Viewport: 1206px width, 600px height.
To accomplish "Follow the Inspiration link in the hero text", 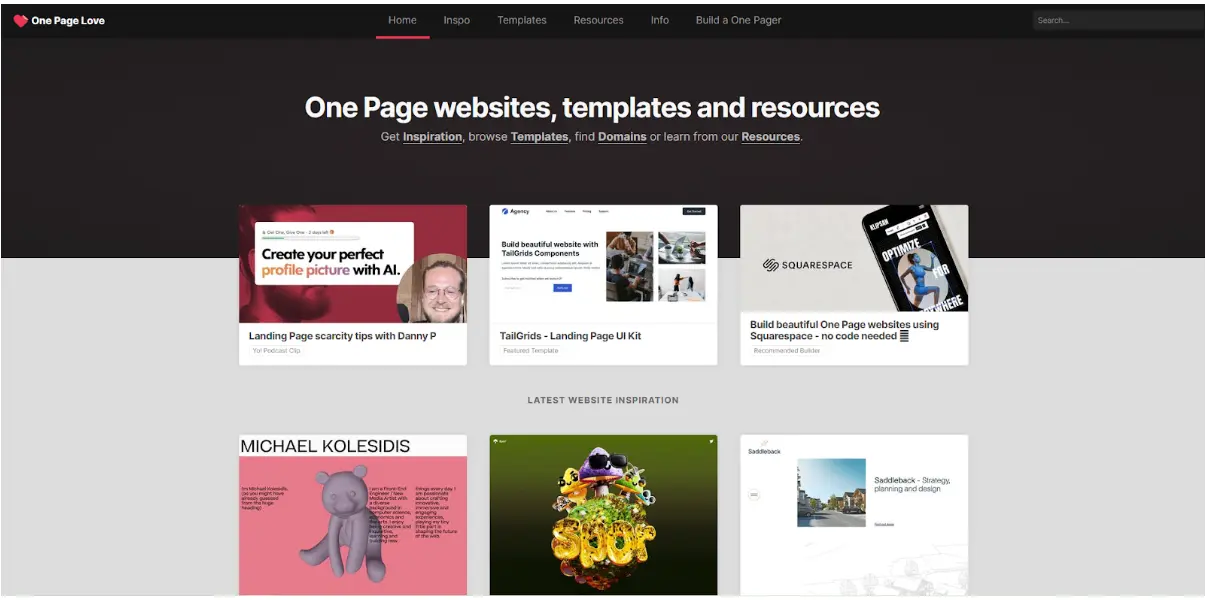I will coord(432,137).
